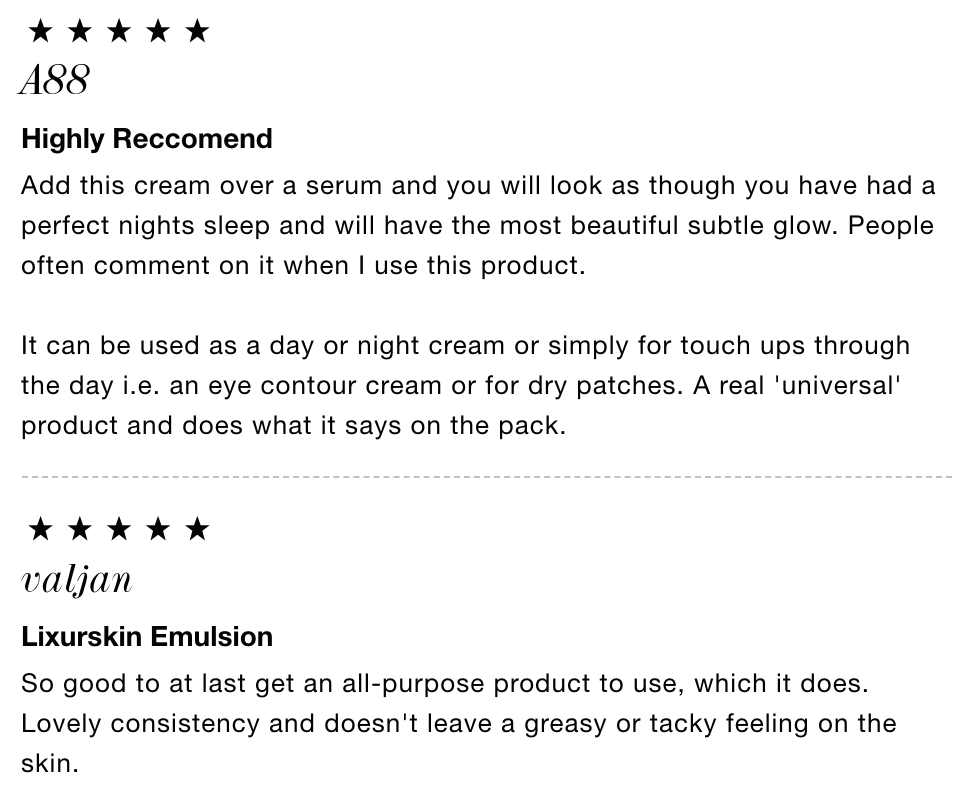Click the second star of valjan's rating
This screenshot has height=810, width=968.
point(80,529)
